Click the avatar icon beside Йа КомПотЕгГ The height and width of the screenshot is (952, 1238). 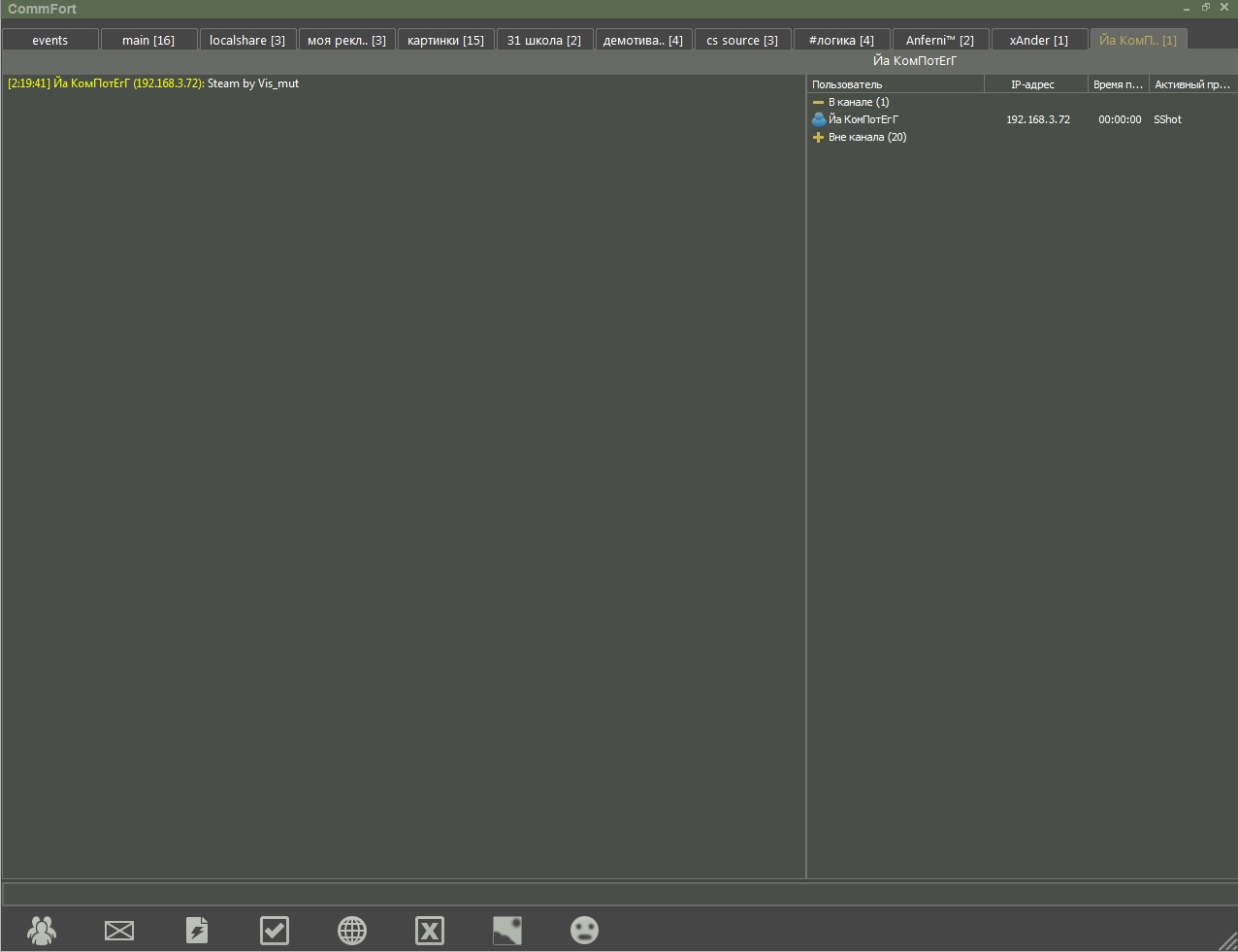click(819, 119)
